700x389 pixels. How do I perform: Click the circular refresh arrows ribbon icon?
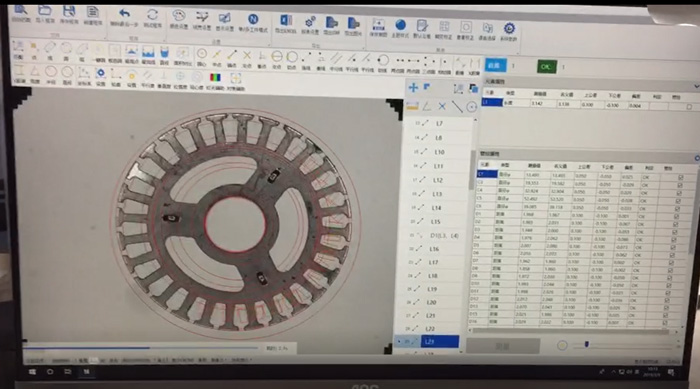[152, 15]
